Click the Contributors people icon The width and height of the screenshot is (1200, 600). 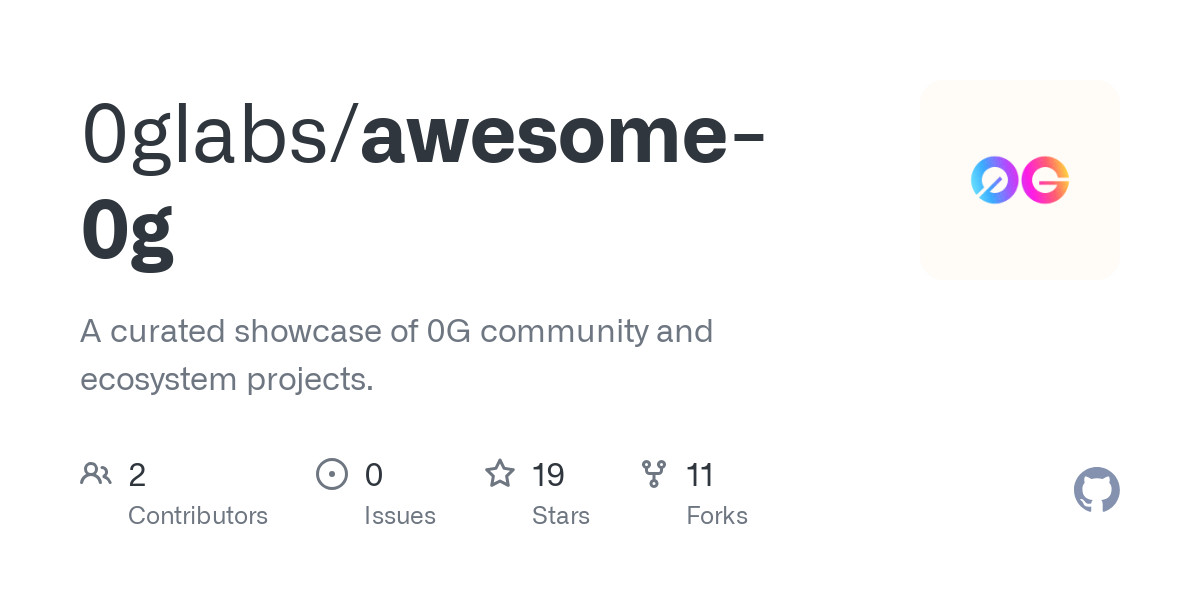pyautogui.click(x=96, y=473)
